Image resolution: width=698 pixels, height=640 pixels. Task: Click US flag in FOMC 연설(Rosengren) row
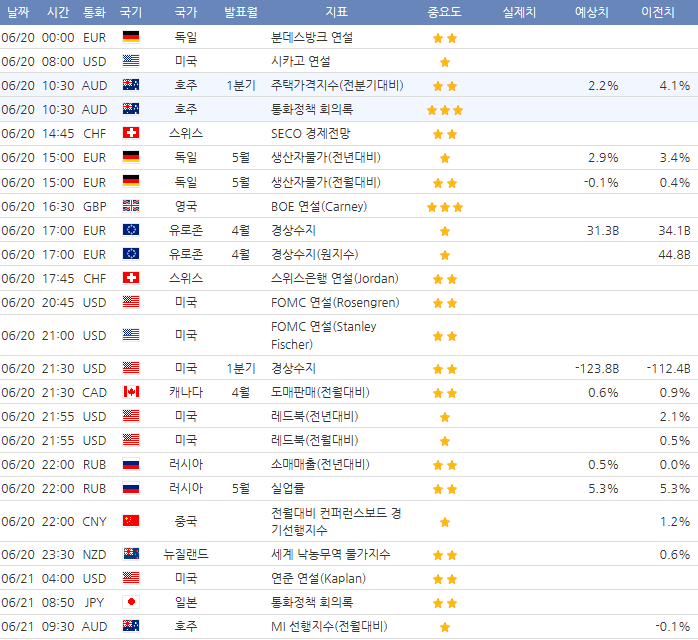point(131,302)
